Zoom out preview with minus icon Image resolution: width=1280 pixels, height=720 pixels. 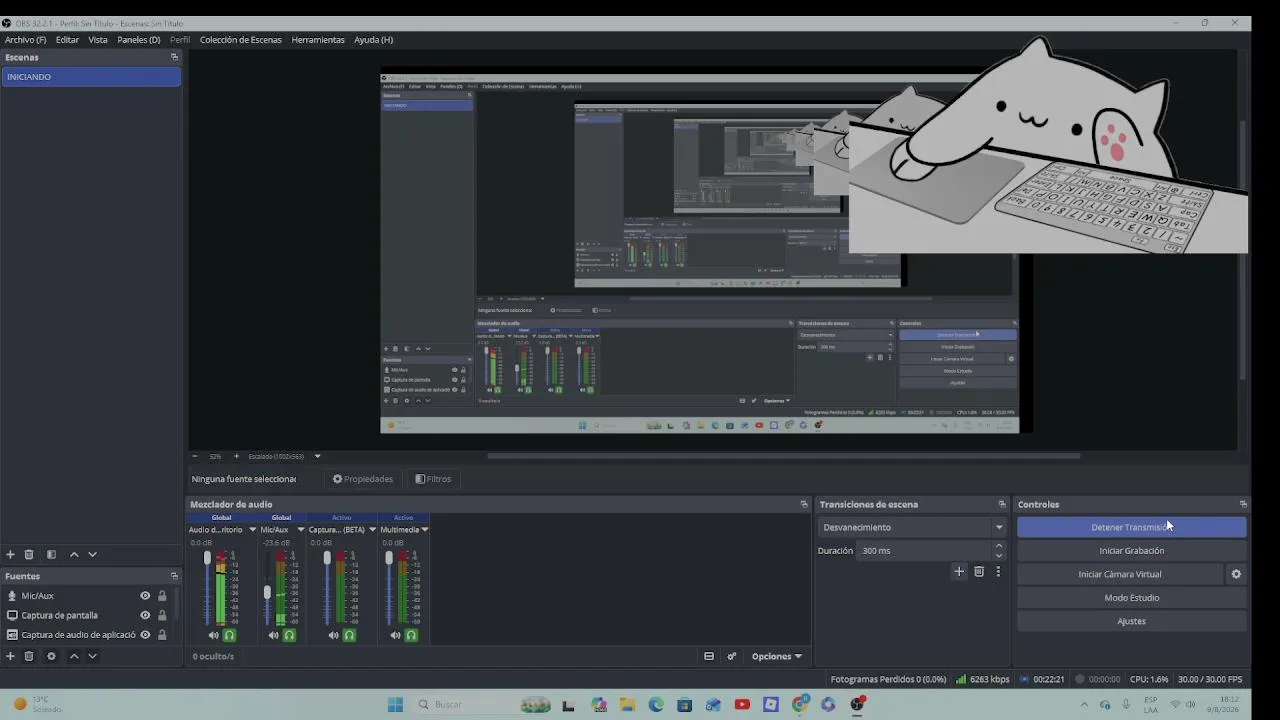[x=194, y=456]
